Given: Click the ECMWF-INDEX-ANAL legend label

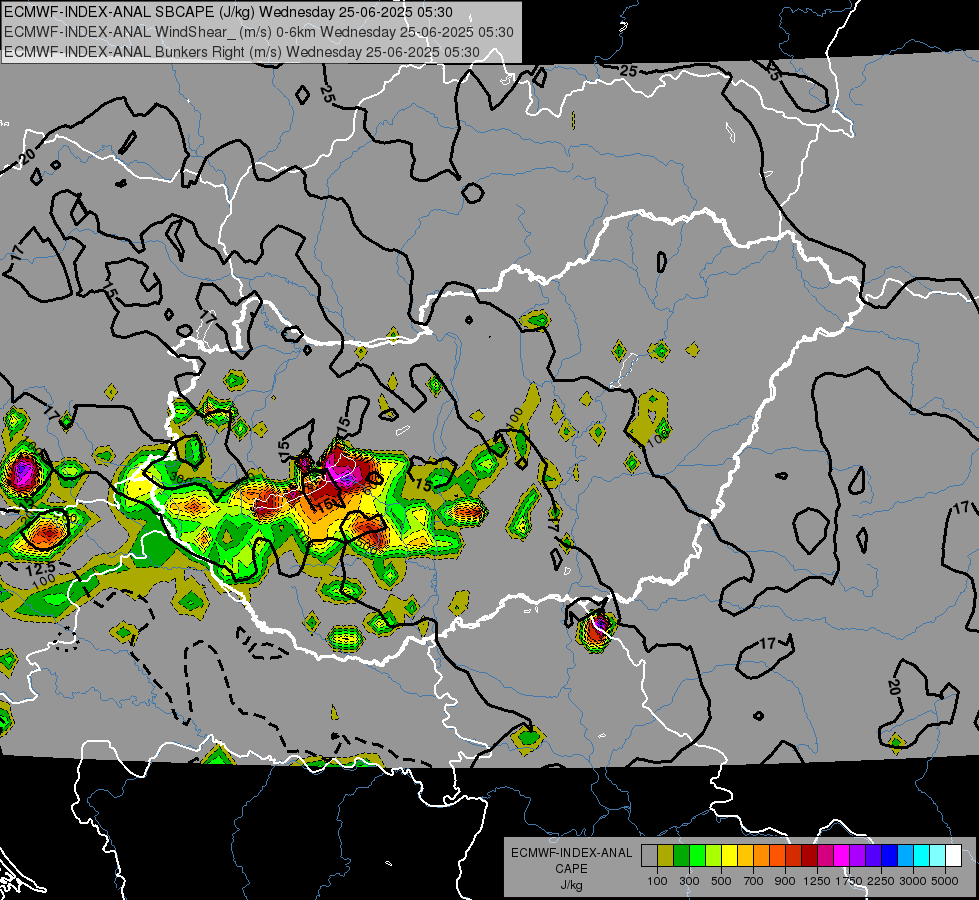Looking at the screenshot, I should coord(571,853).
